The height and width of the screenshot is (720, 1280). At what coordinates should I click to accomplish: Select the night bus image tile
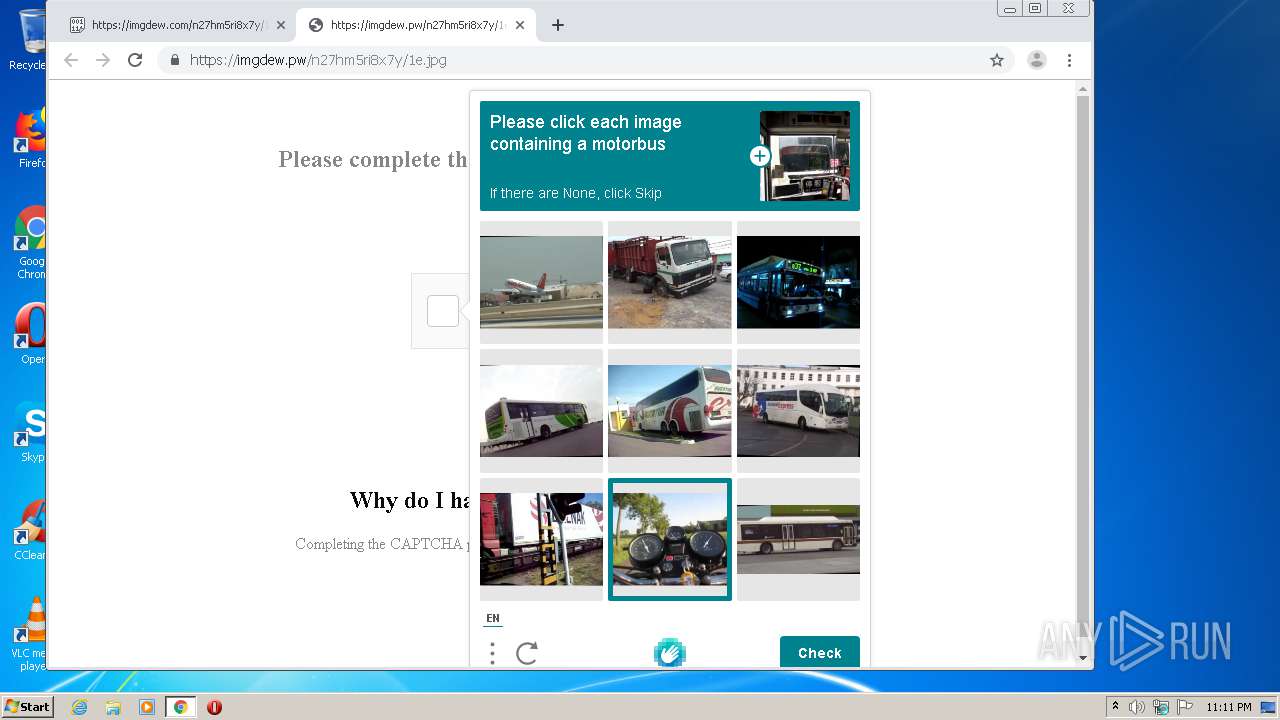point(798,282)
